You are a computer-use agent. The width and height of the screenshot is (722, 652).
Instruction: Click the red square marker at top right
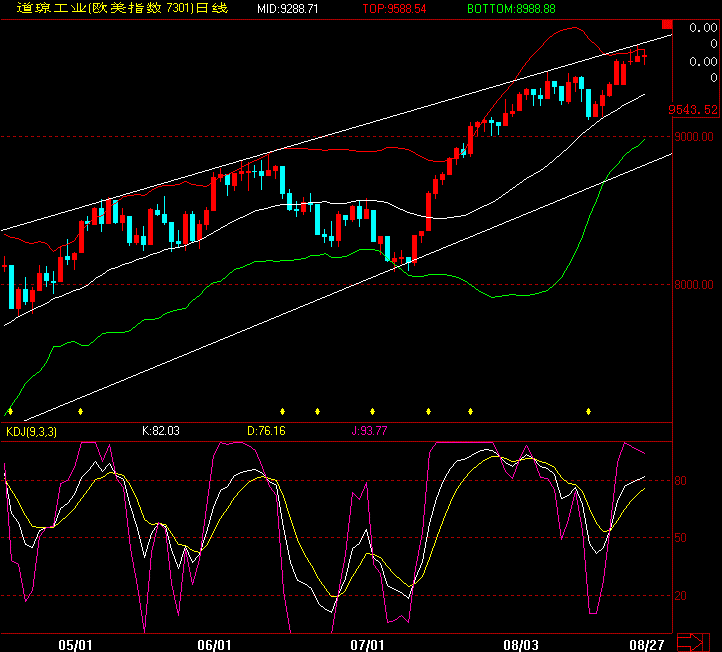coord(667,24)
